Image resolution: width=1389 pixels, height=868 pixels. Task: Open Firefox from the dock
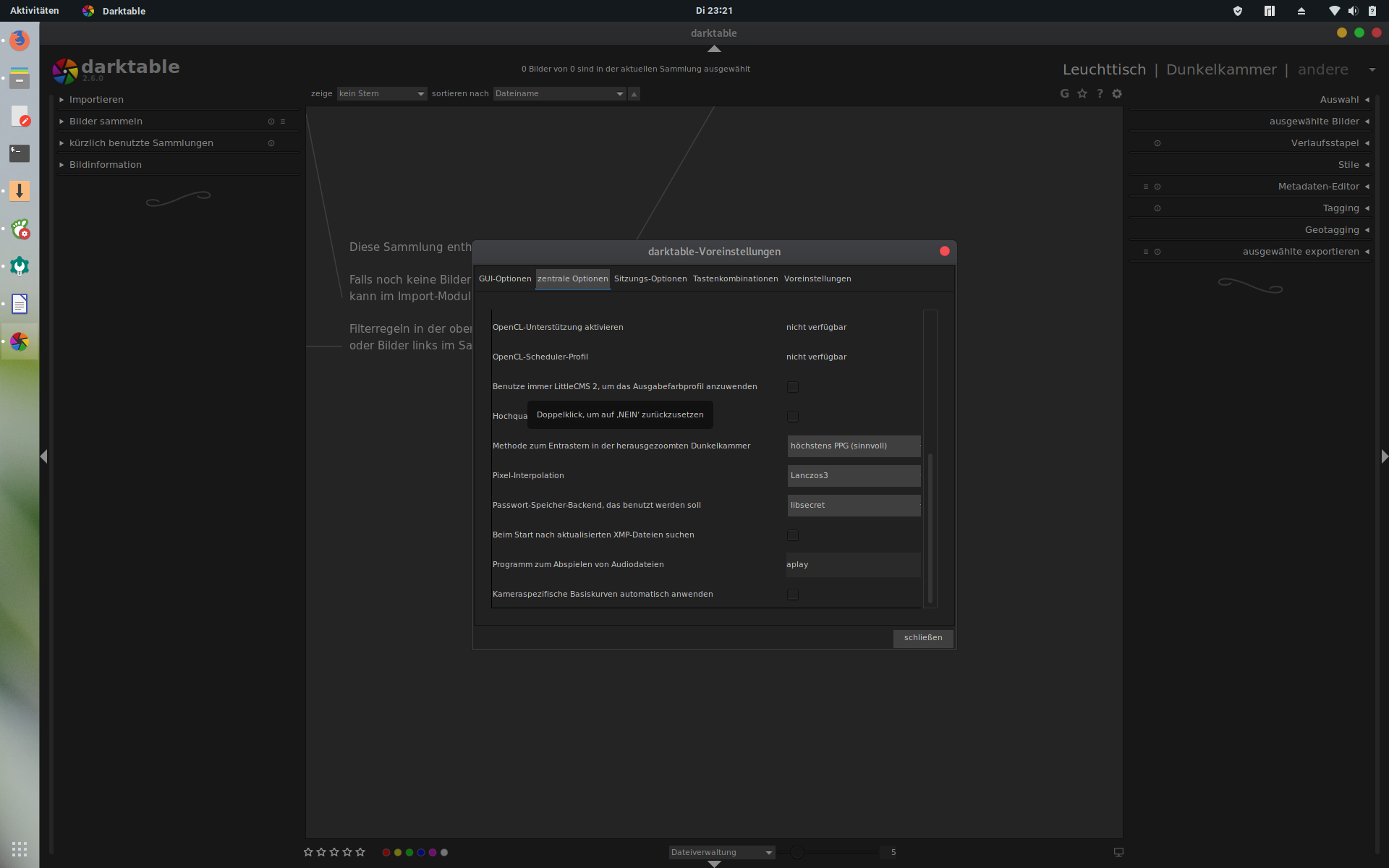pyautogui.click(x=20, y=41)
